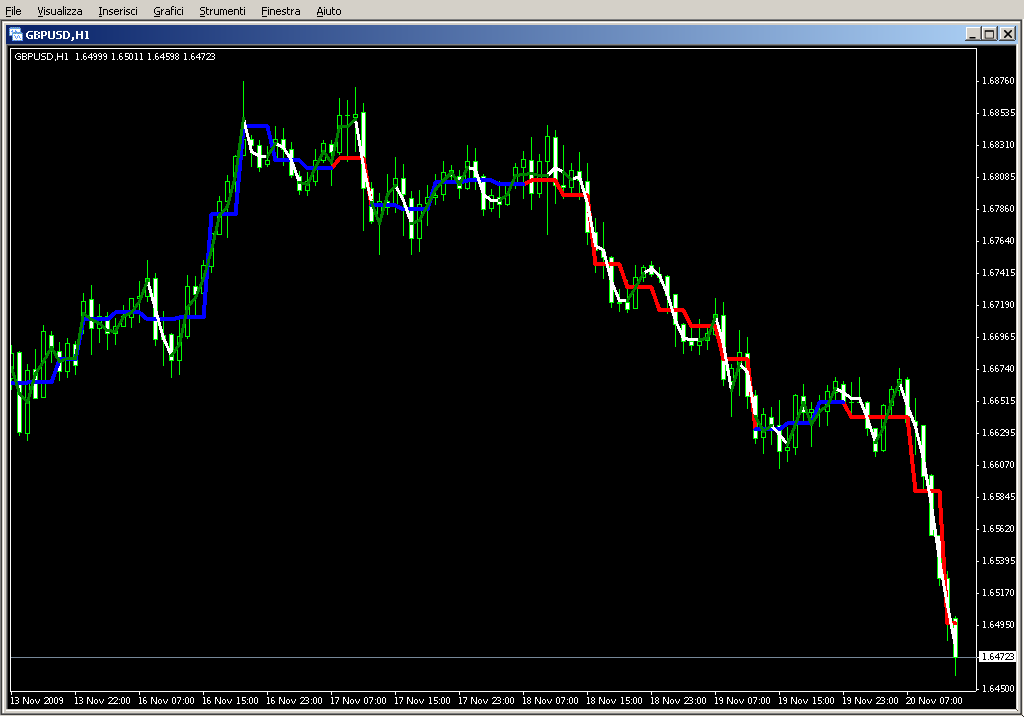This screenshot has width=1024, height=717.
Task: Click price scale value 1.67860
Action: tap(999, 209)
